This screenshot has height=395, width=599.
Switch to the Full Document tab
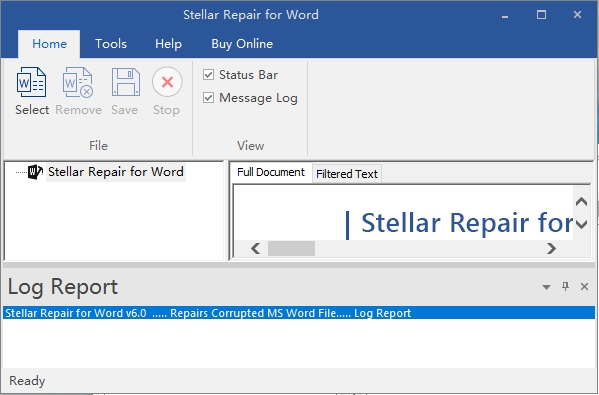[270, 172]
